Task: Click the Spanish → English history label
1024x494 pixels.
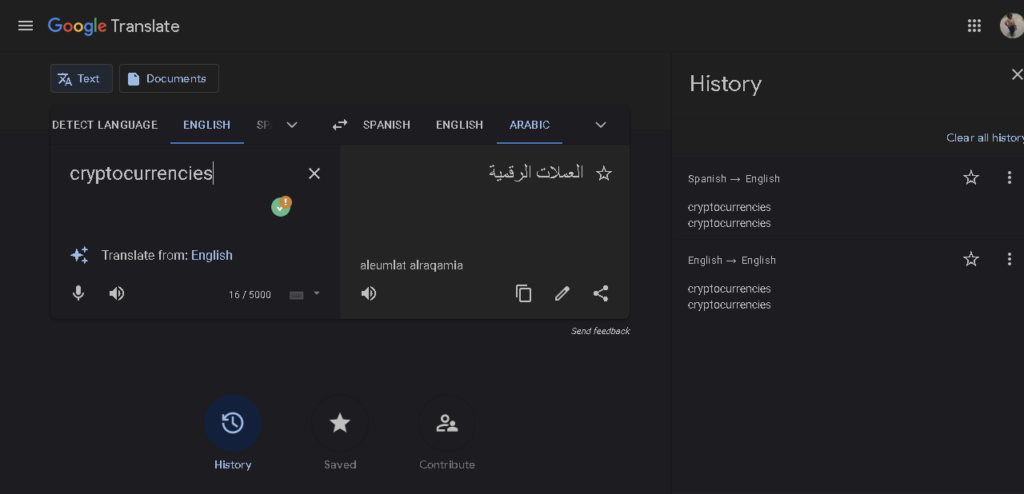Action: point(733,179)
